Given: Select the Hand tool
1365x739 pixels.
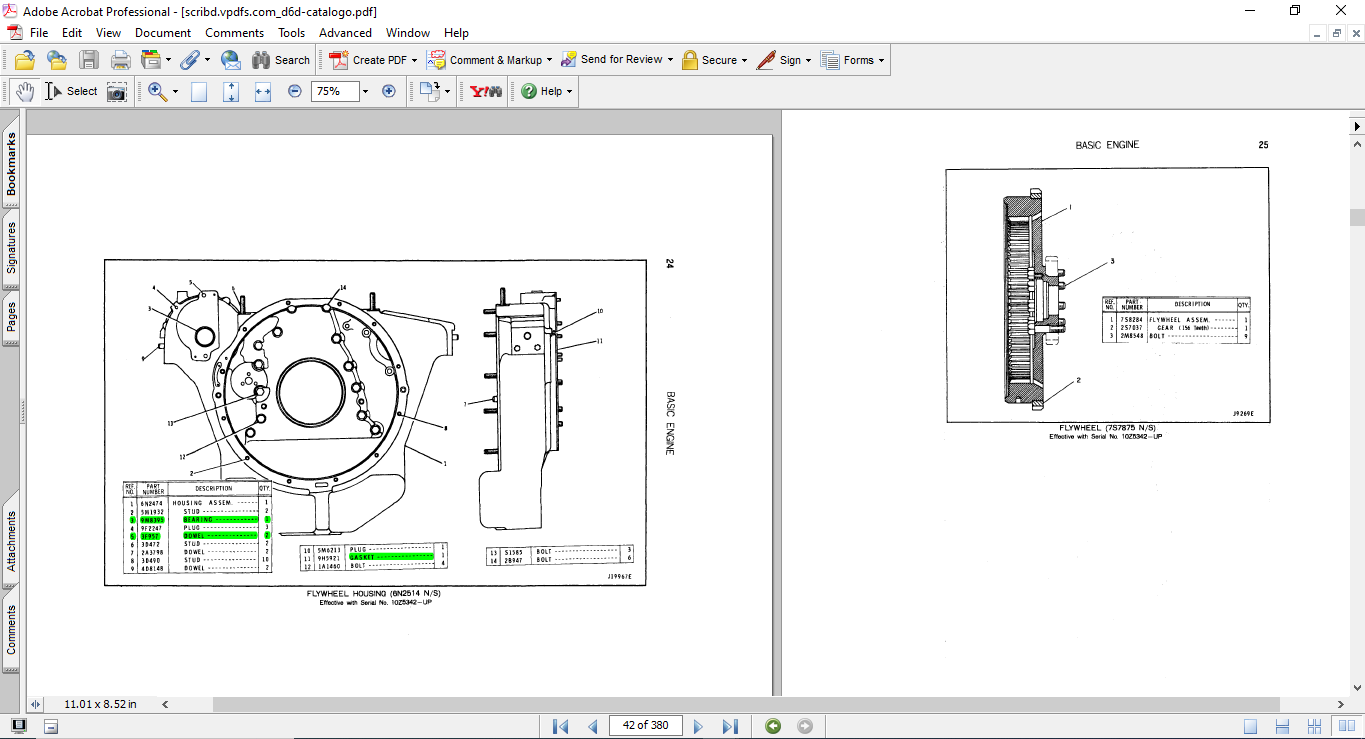Looking at the screenshot, I should pos(25,91).
